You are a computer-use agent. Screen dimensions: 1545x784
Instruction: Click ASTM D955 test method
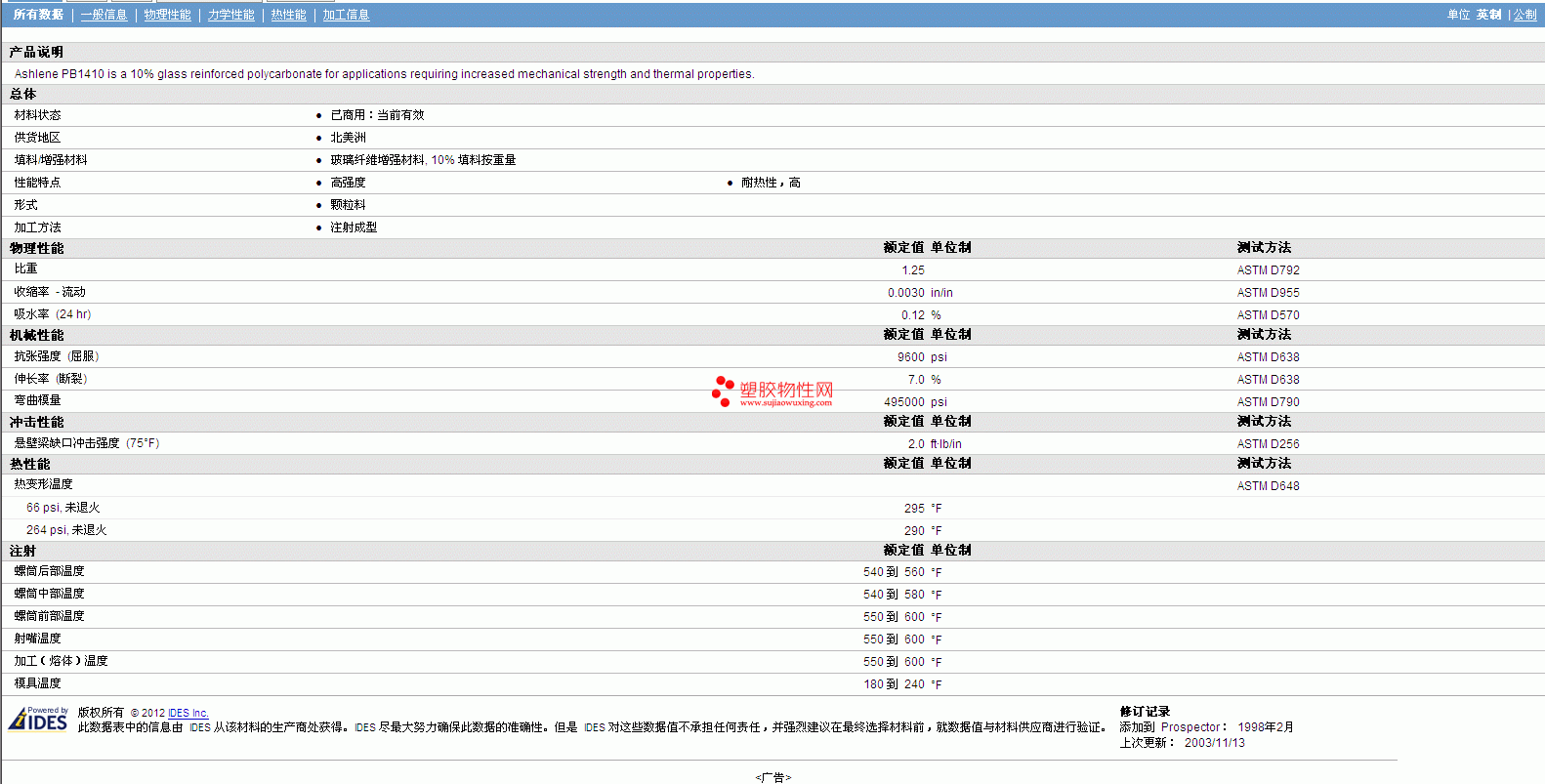click(1268, 293)
